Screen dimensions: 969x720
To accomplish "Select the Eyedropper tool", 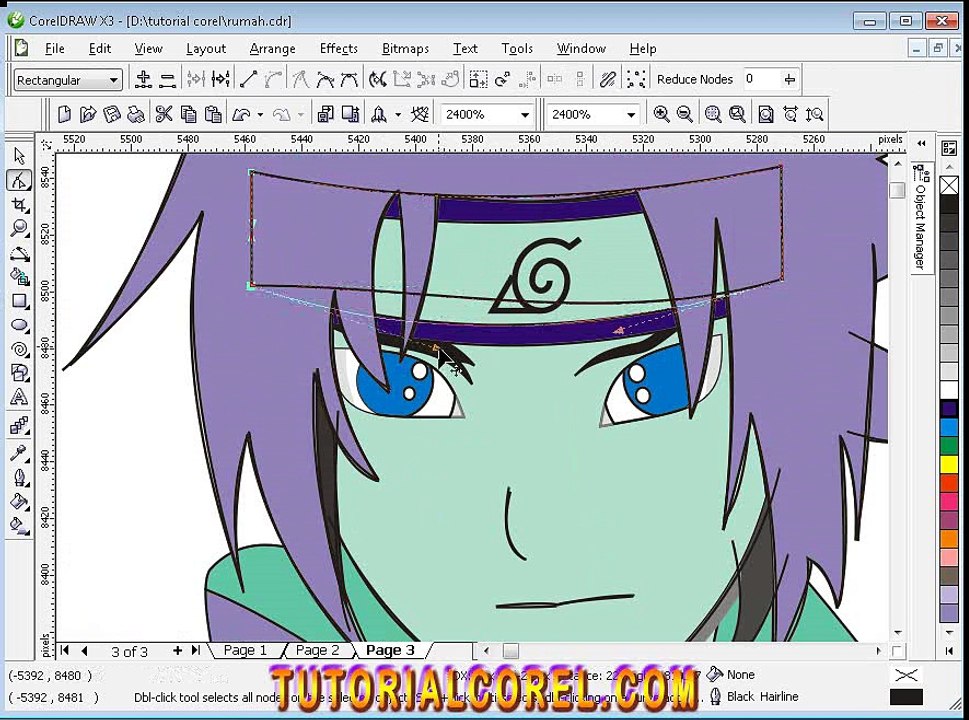I will click(x=19, y=454).
